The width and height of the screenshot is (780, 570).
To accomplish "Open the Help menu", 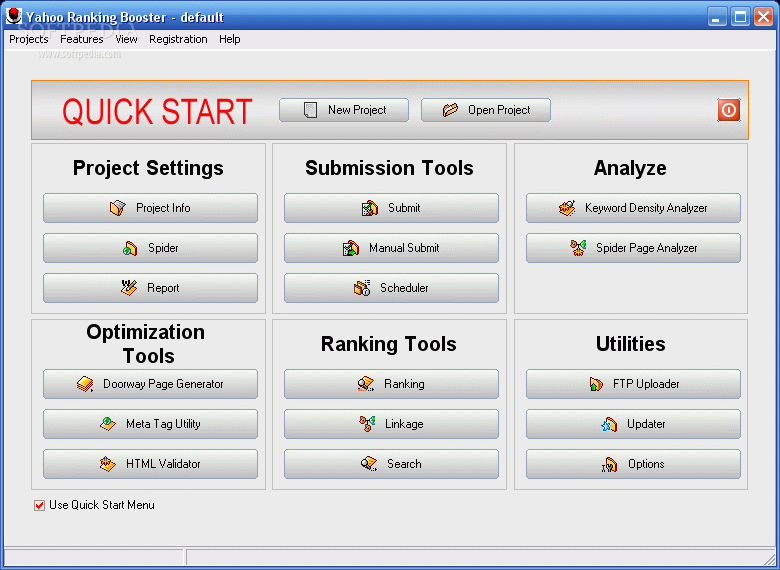I will (230, 39).
